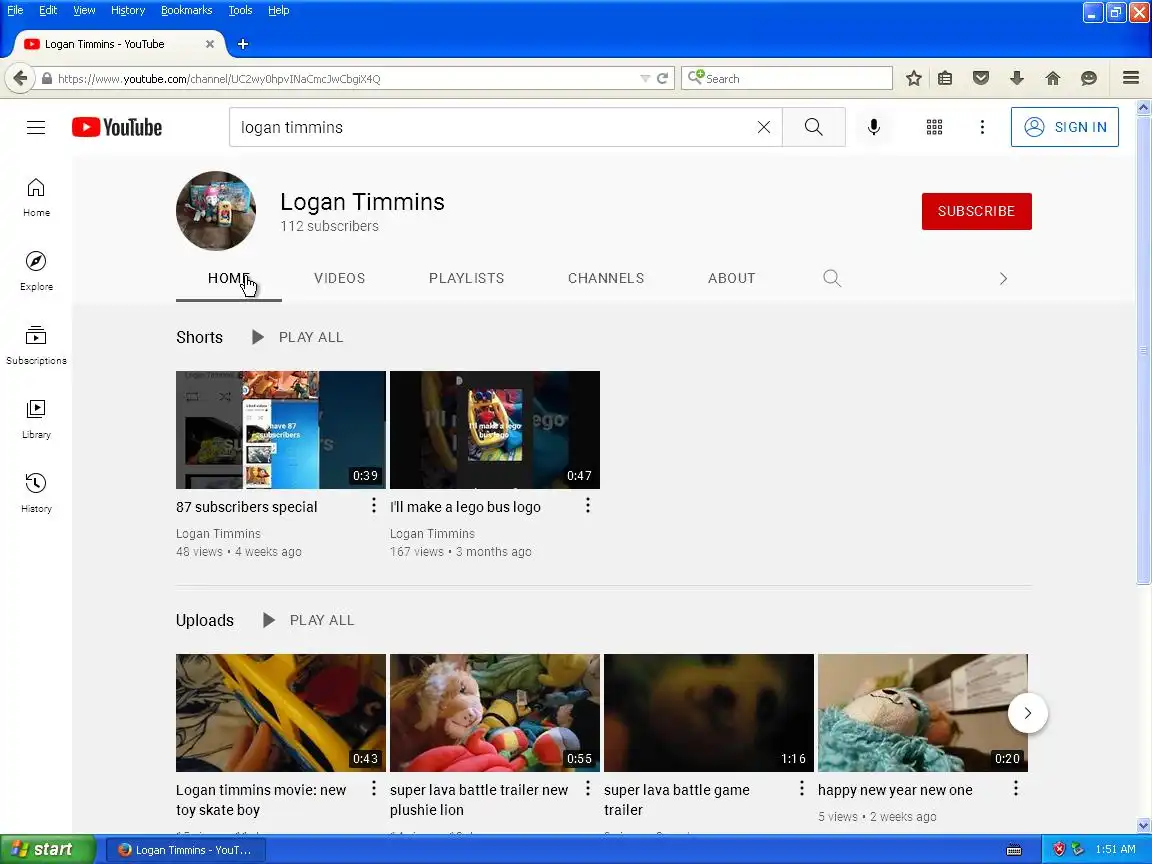Open the View menu
This screenshot has height=864, width=1152.
(84, 10)
